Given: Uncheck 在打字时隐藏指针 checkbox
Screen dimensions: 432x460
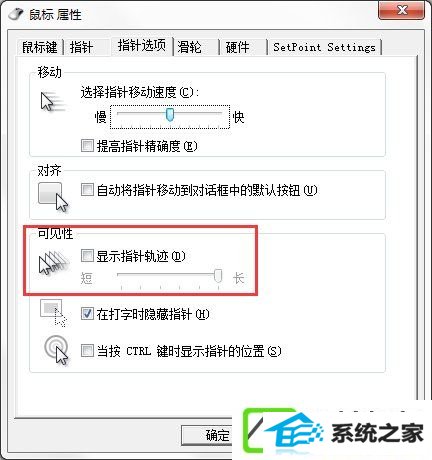Looking at the screenshot, I should click(x=87, y=314).
